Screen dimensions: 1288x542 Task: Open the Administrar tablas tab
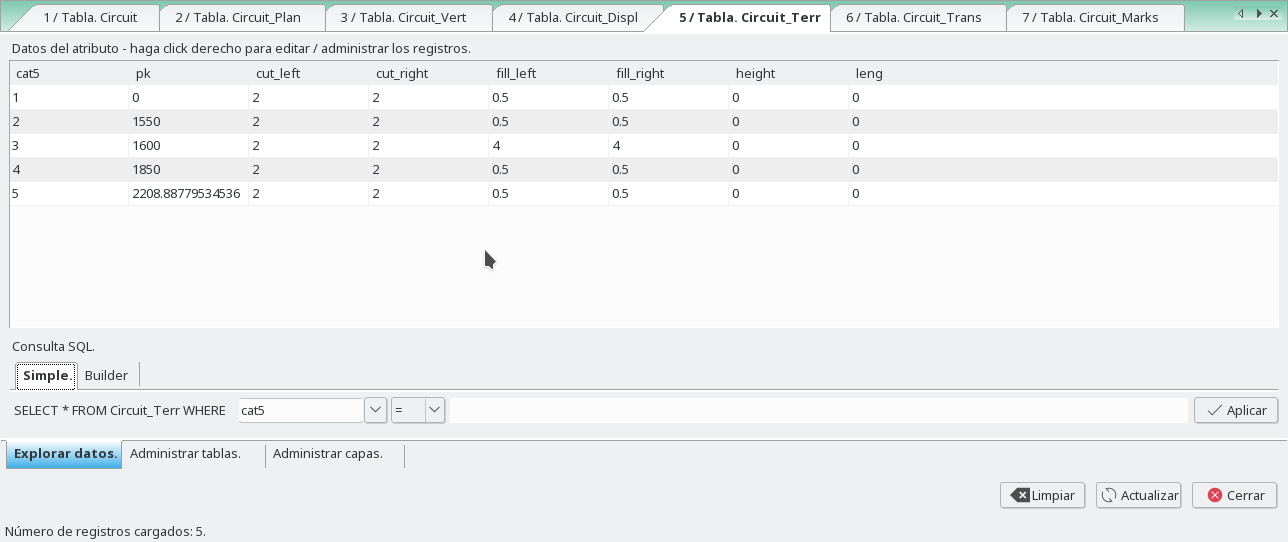(186, 454)
